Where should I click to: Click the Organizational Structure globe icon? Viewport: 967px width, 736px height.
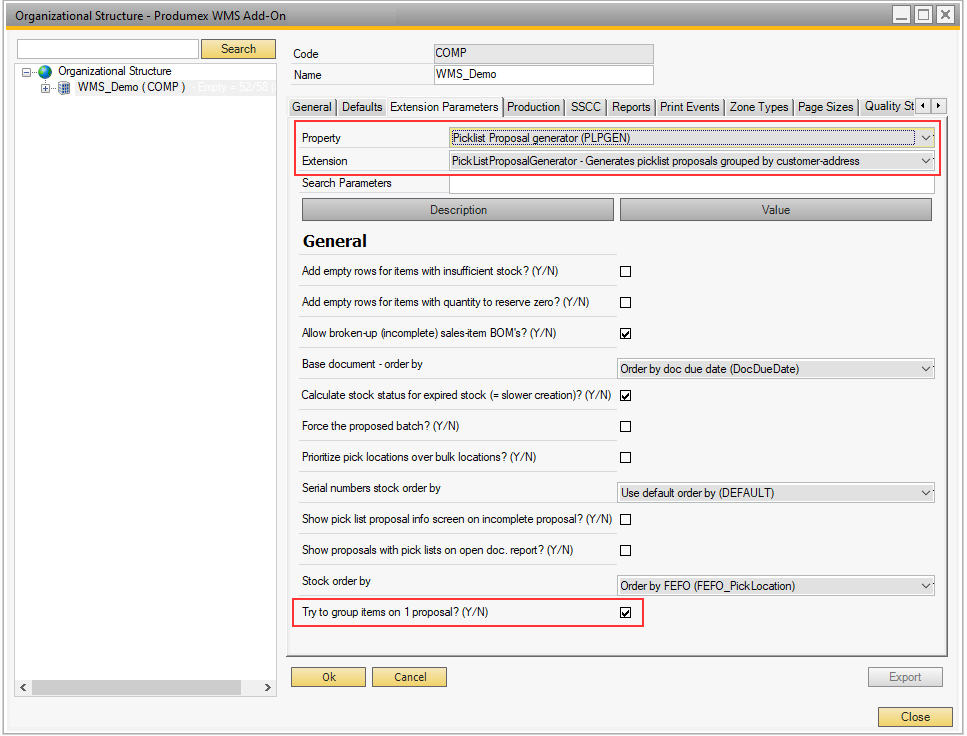click(x=45, y=72)
